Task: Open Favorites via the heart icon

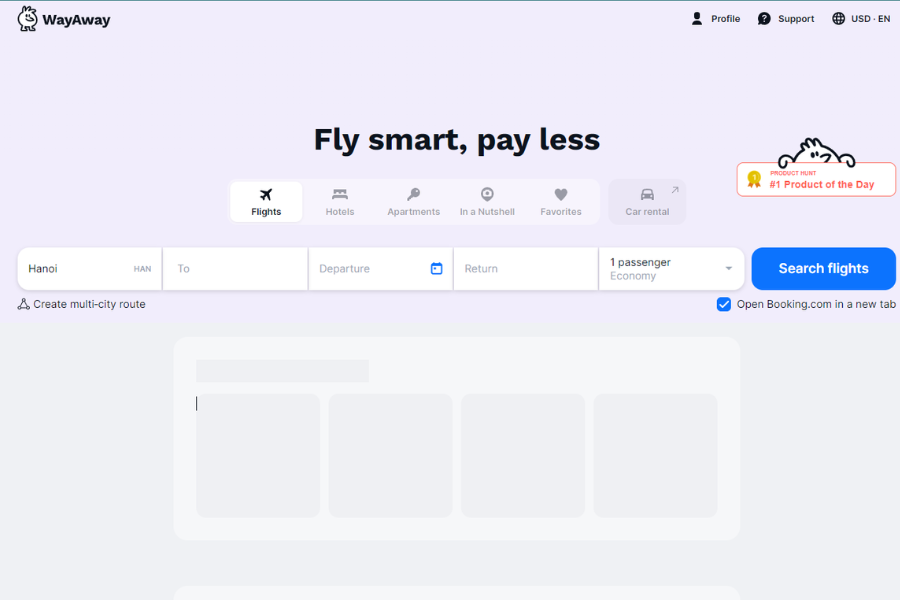Action: tap(561, 195)
